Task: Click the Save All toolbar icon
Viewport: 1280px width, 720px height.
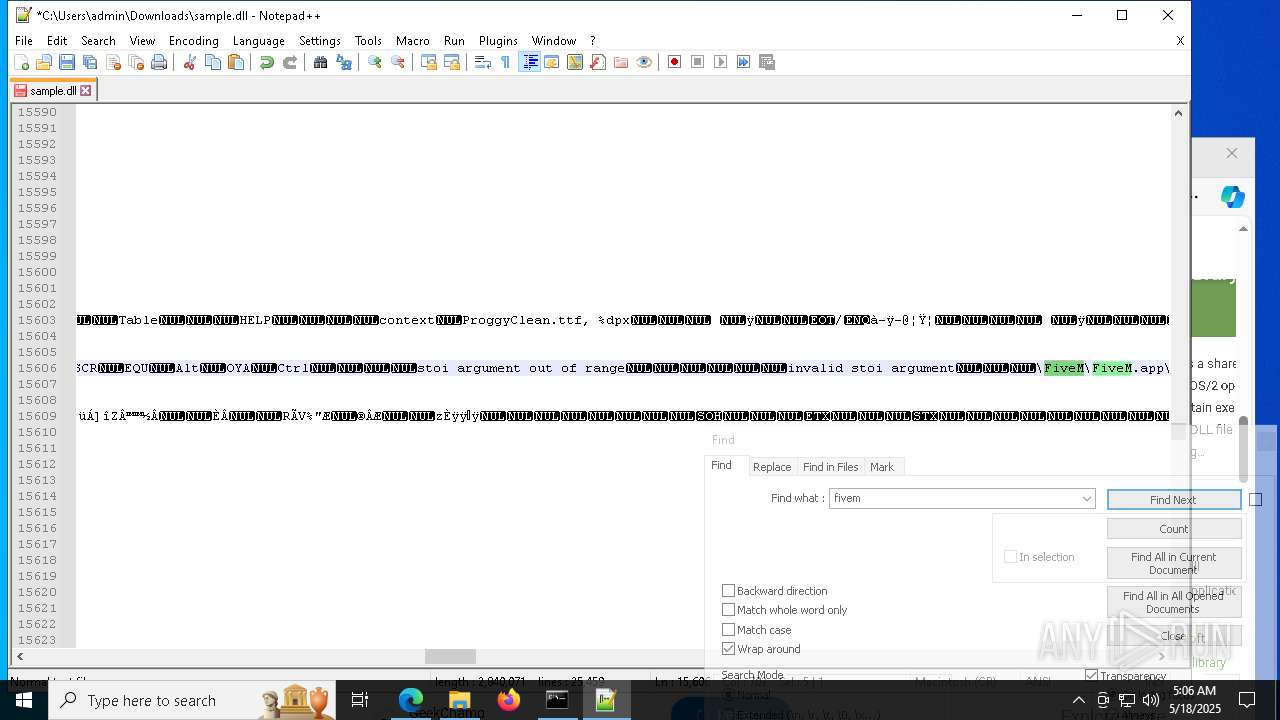Action: click(x=90, y=62)
